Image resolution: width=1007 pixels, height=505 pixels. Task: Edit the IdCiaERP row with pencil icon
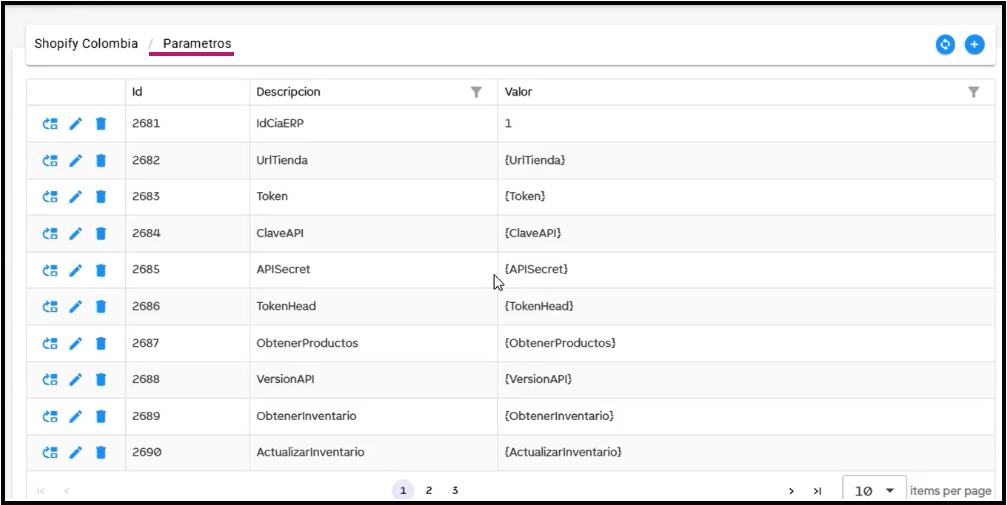pyautogui.click(x=76, y=124)
